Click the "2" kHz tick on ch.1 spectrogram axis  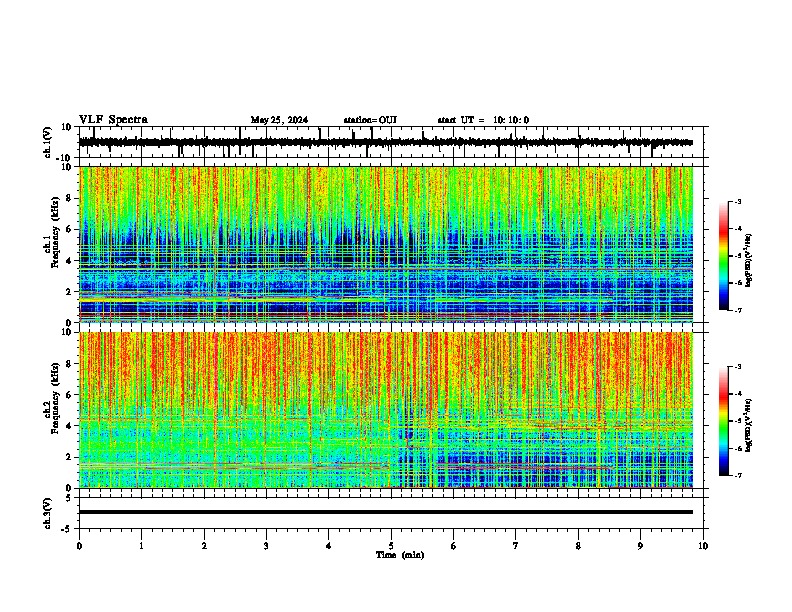click(69, 292)
